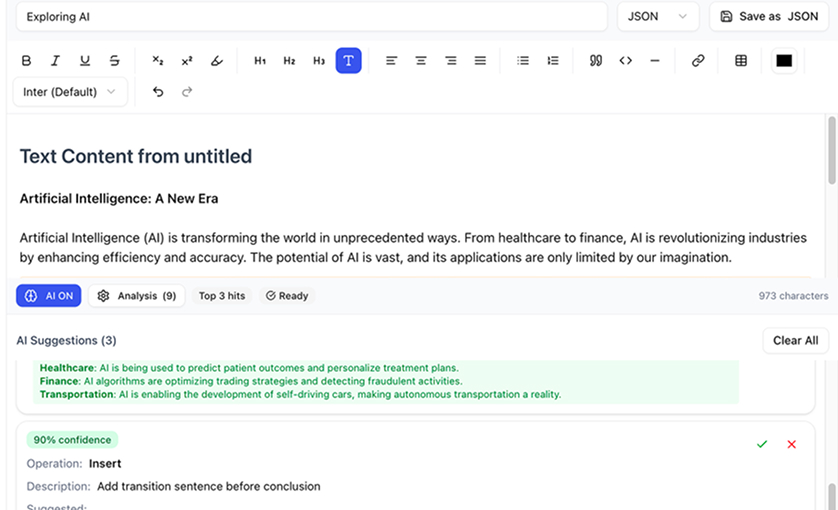The image size is (838, 510).
Task: Click the '973 characters' counter
Action: (x=793, y=296)
